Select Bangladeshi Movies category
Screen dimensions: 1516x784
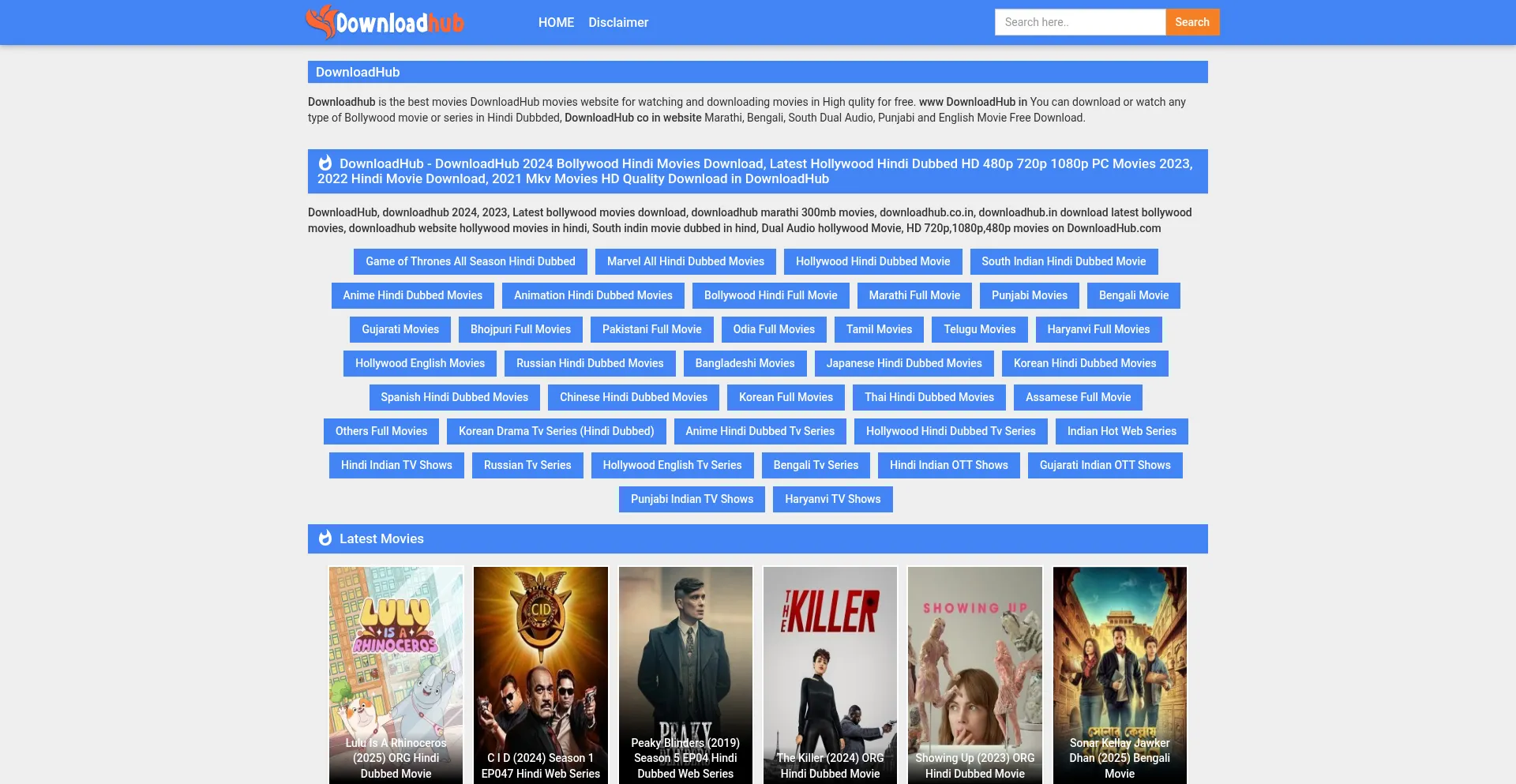745,363
